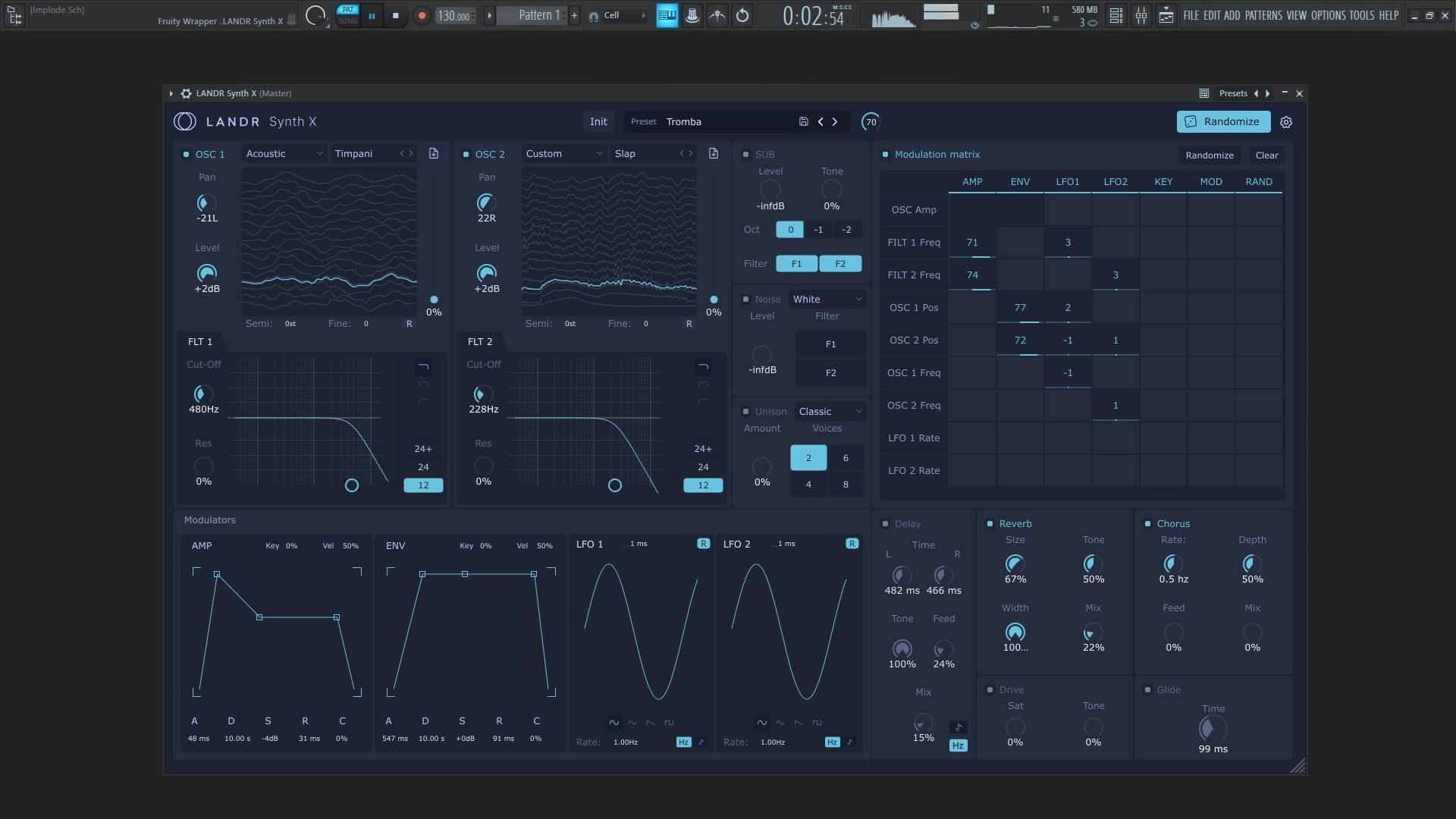Enable the Delay effect

click(885, 524)
